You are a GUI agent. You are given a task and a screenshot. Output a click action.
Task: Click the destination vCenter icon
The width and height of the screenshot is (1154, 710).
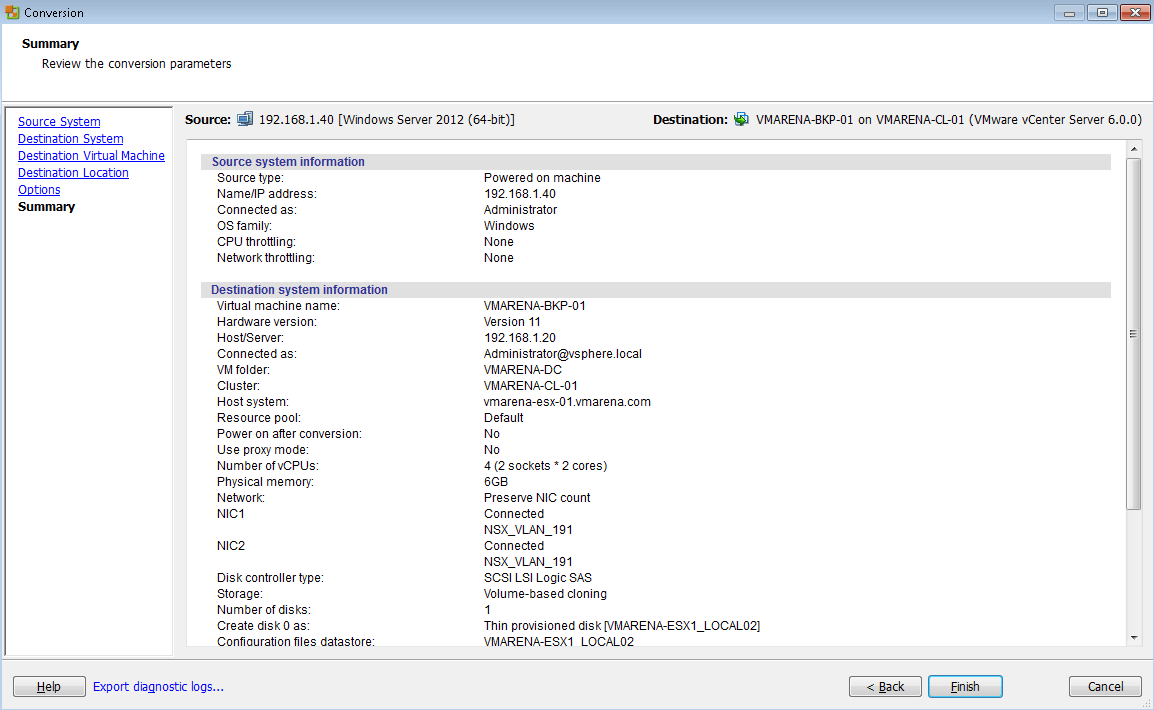point(741,119)
